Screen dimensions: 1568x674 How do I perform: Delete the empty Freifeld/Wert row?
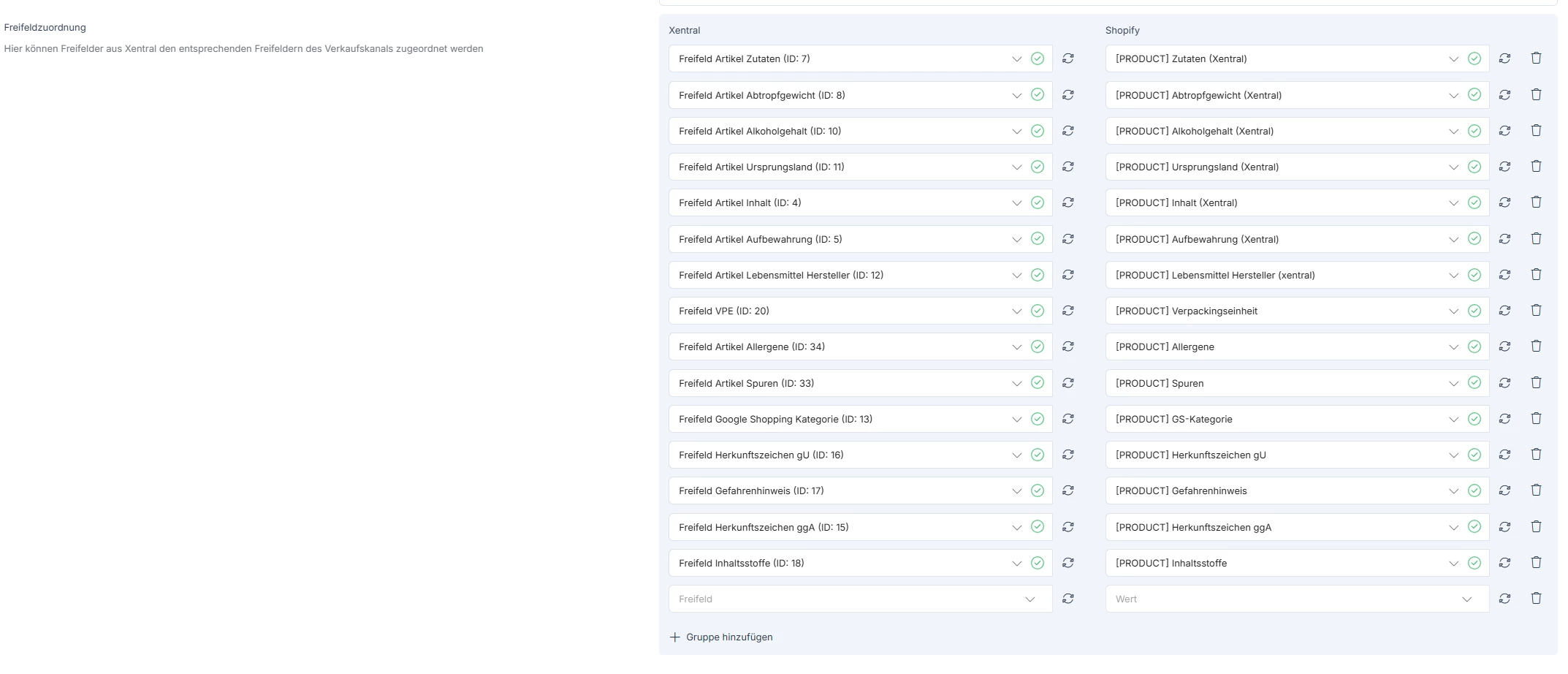coord(1536,599)
